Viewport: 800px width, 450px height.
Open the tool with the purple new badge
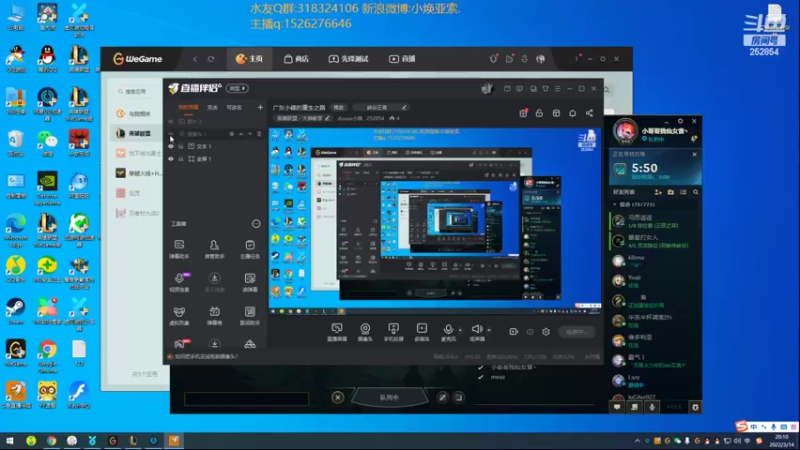point(179,282)
